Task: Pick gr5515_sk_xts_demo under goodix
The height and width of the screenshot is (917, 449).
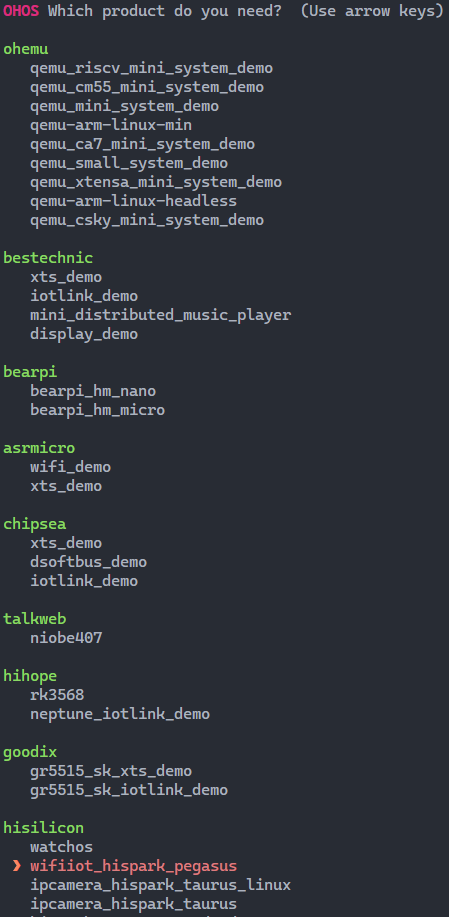Action: click(x=111, y=771)
